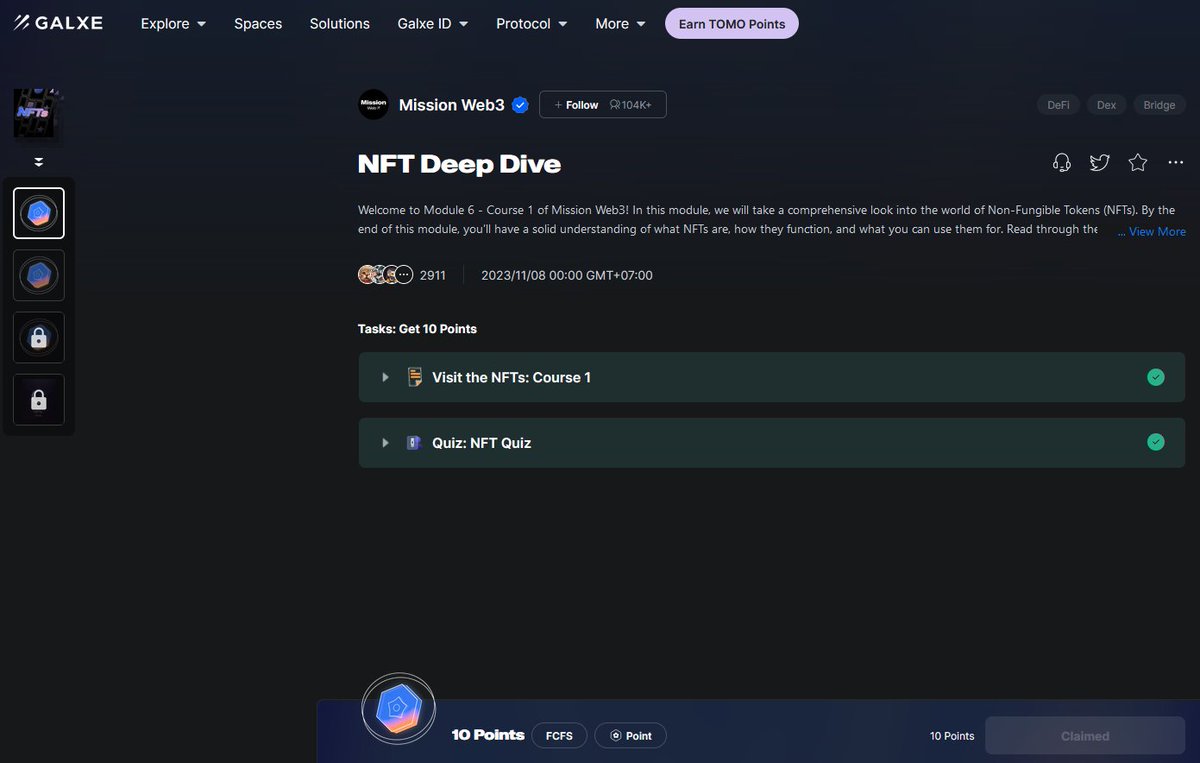This screenshot has width=1200, height=763.
Task: Select the NFTs campaign thumbnail in sidebar
Action: point(38,113)
